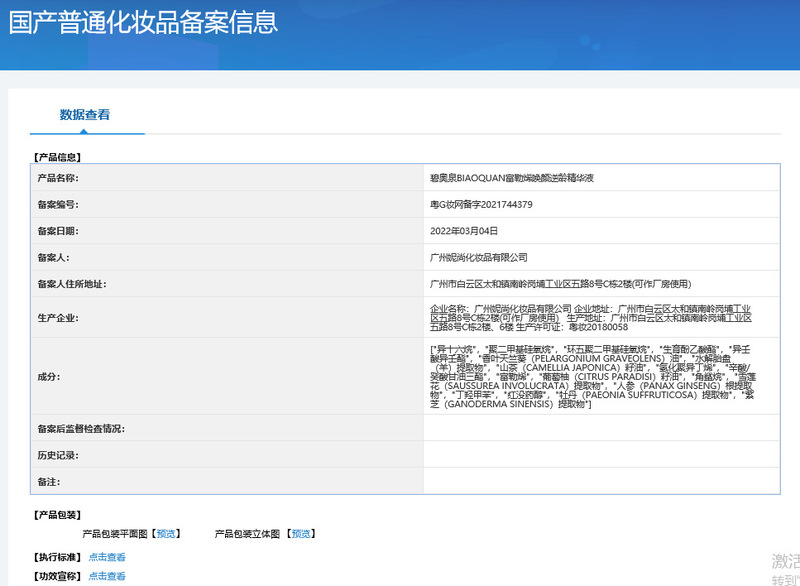
Task: Click the 【执行标准】 label
Action: point(57,557)
